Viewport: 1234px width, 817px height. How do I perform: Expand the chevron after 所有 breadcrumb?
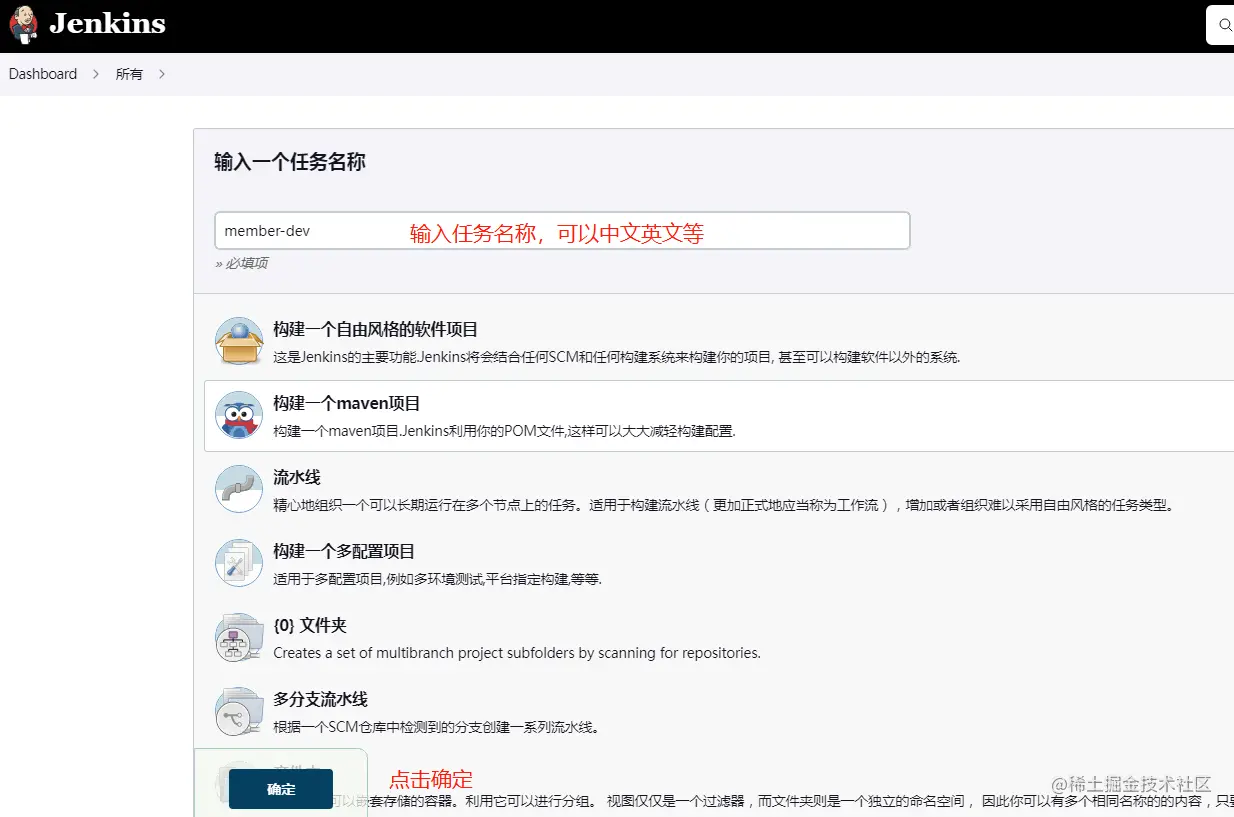coord(162,74)
